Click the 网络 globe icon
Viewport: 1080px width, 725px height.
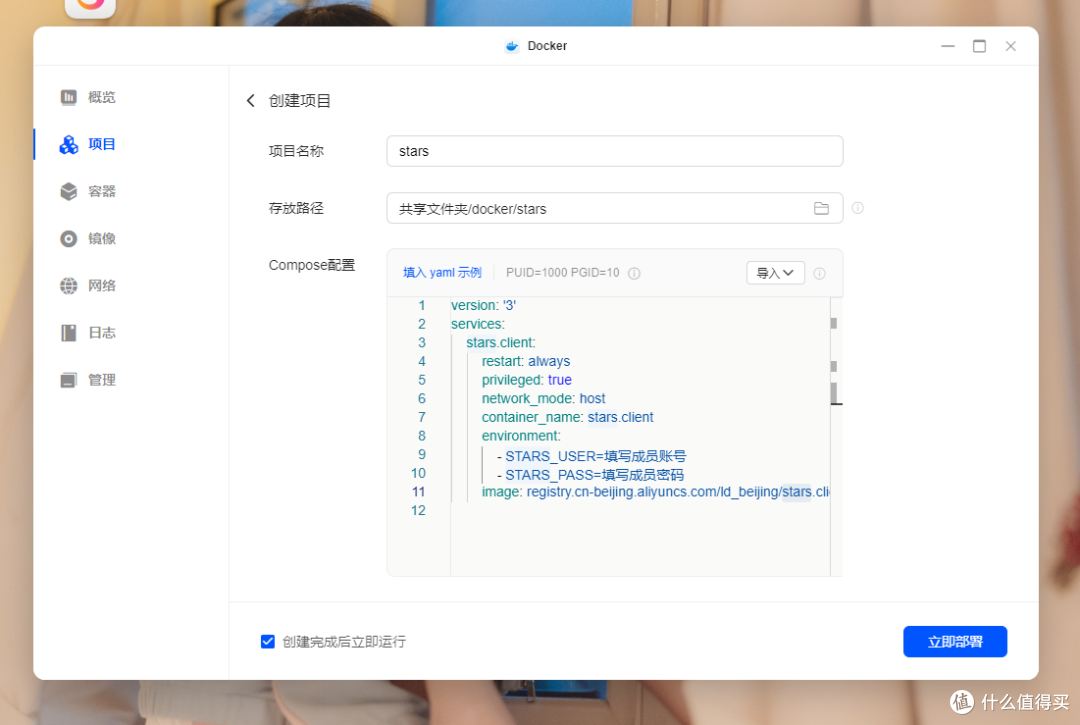pos(68,286)
